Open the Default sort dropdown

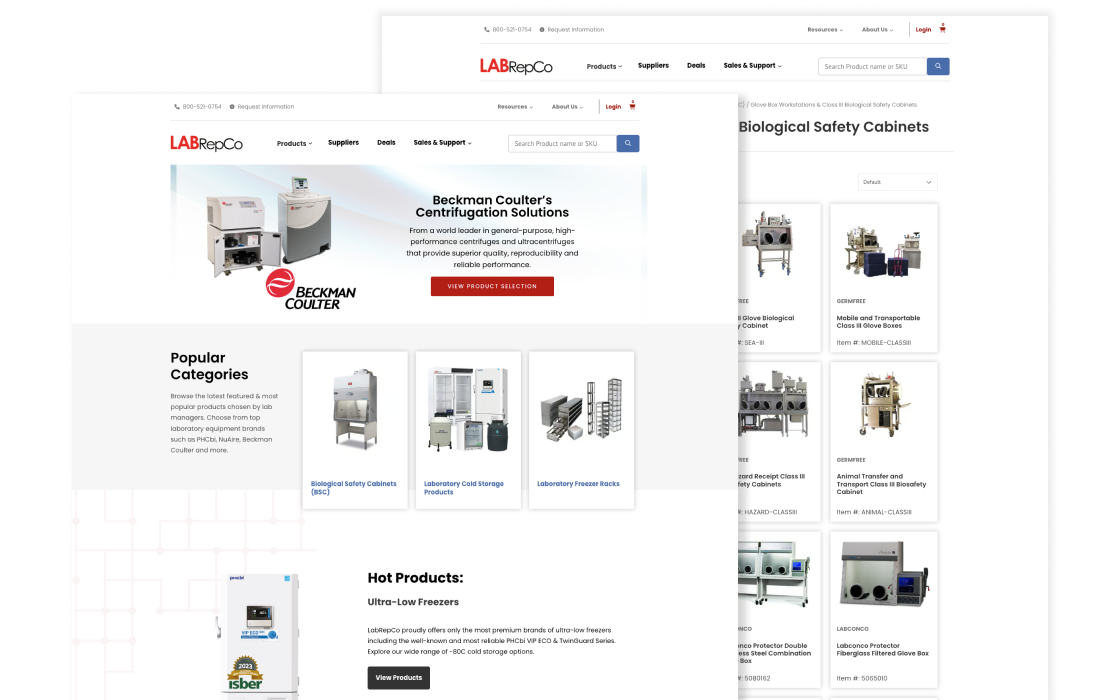click(x=897, y=182)
